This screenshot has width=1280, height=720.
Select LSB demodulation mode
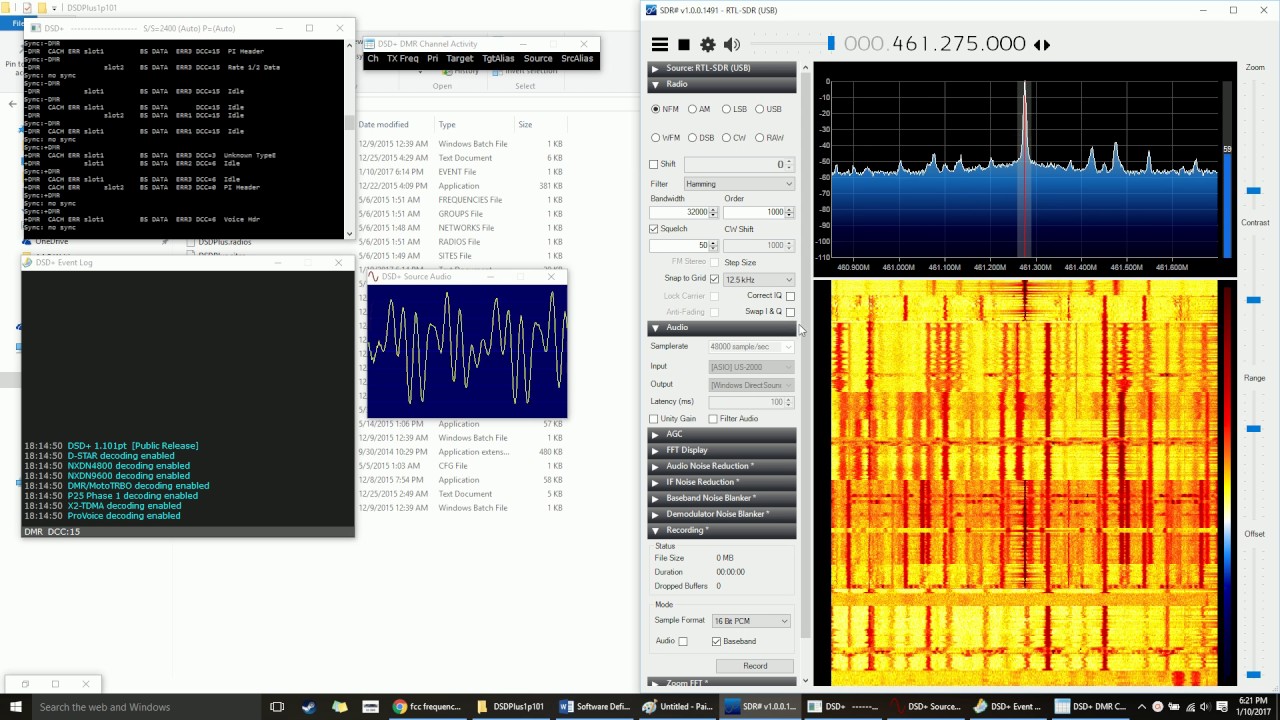click(x=734, y=109)
